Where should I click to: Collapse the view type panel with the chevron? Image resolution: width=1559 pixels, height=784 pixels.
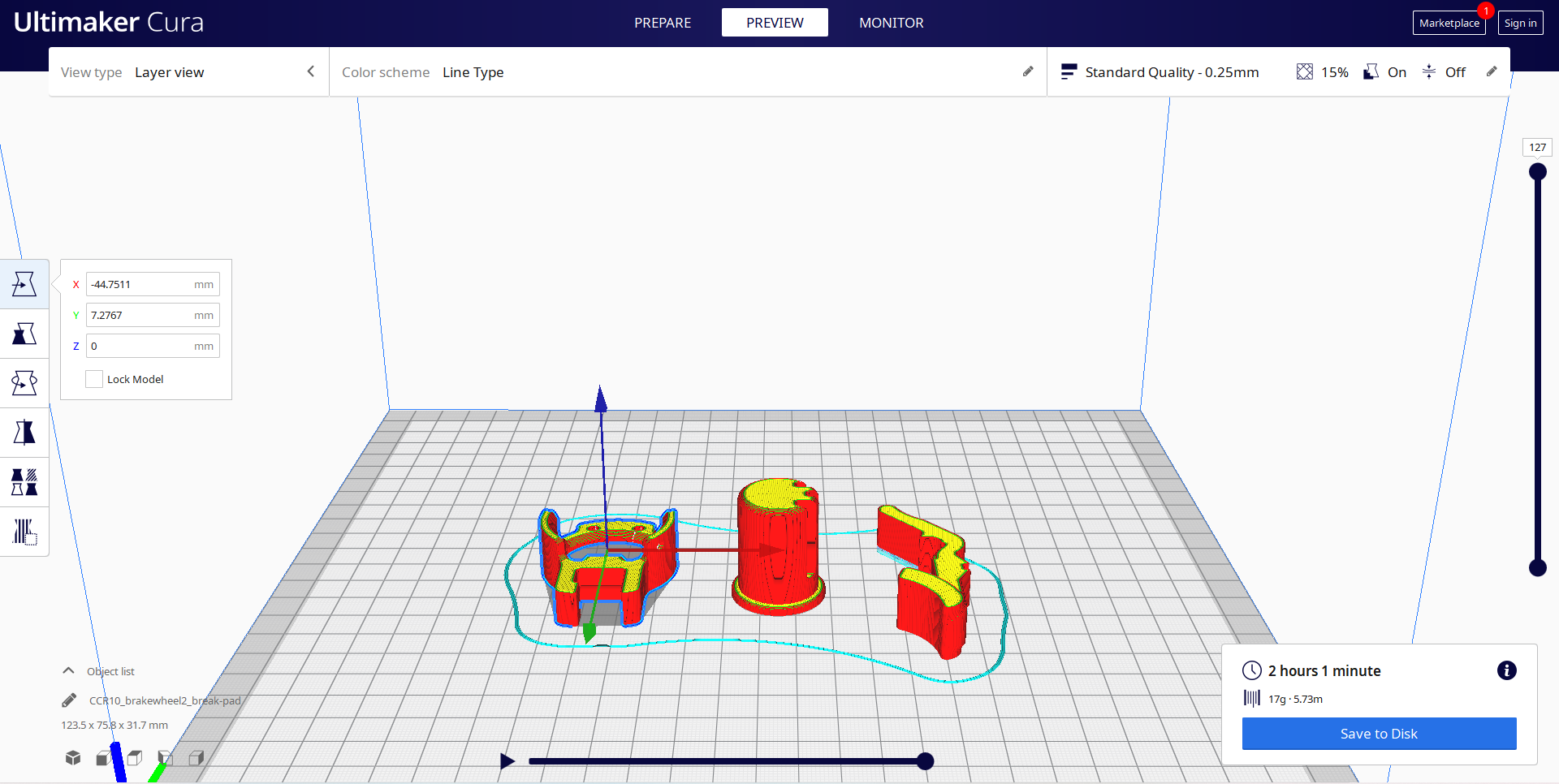(x=311, y=71)
